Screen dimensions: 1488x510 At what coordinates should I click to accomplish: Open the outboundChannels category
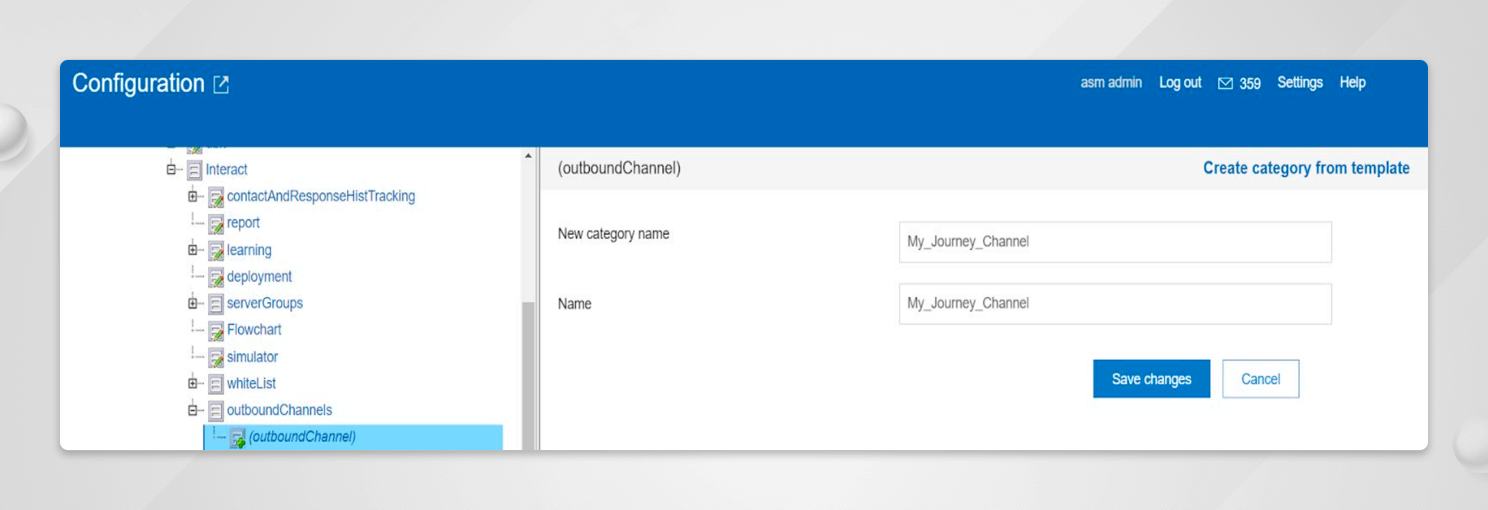279,410
